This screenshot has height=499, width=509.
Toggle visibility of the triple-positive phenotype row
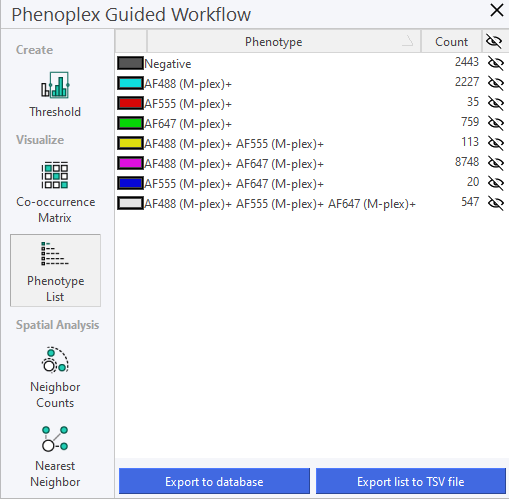click(x=496, y=203)
